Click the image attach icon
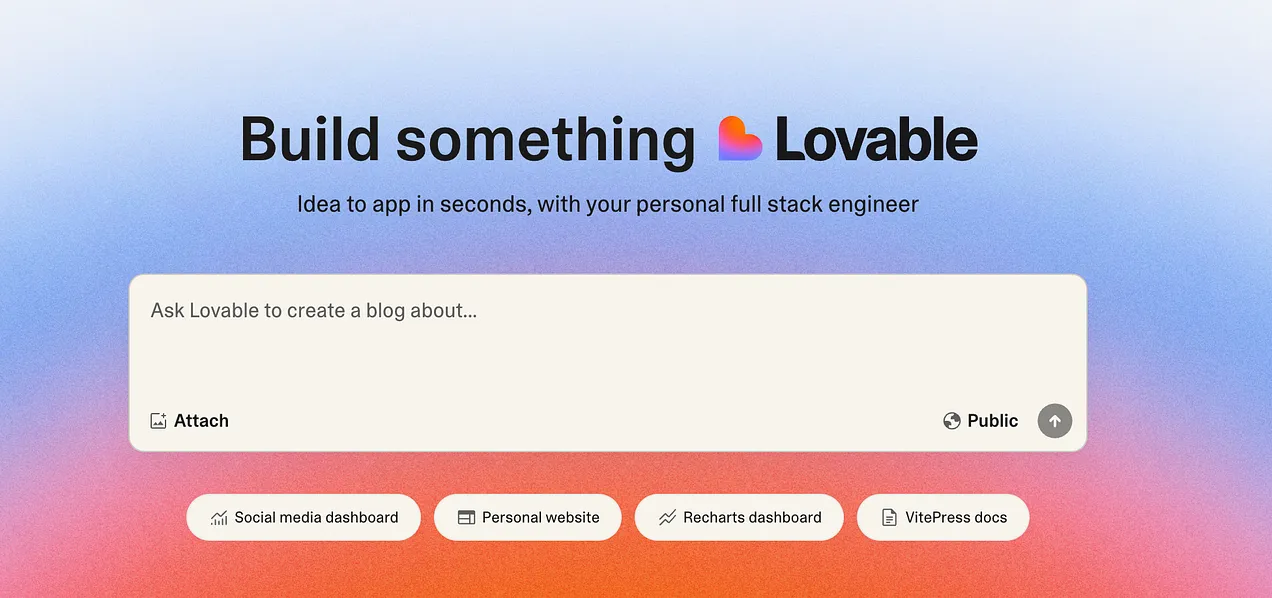 pos(158,421)
